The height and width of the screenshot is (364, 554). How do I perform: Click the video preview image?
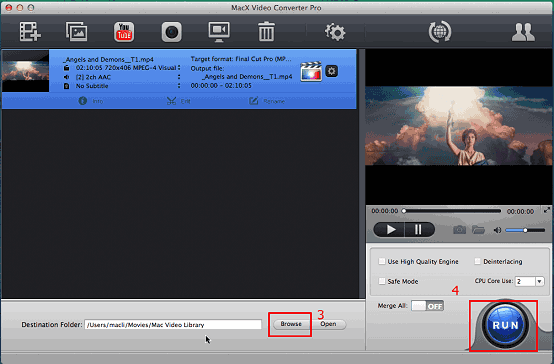[x=459, y=126]
